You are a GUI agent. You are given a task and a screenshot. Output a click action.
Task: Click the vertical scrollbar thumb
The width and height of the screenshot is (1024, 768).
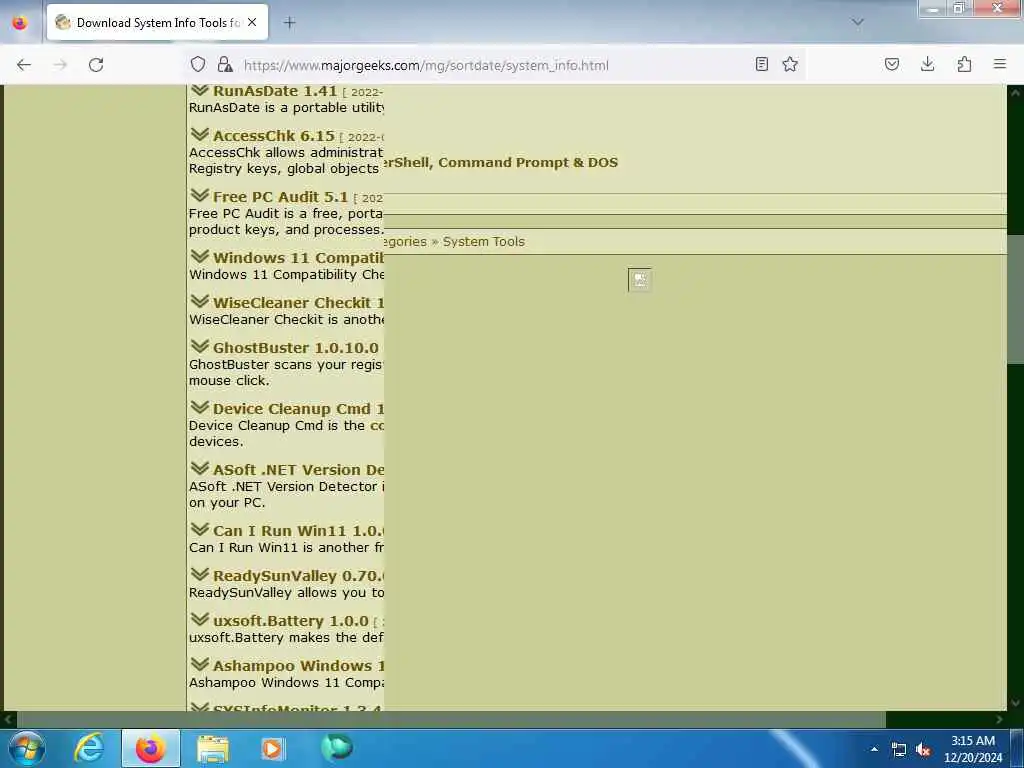[x=1015, y=299]
